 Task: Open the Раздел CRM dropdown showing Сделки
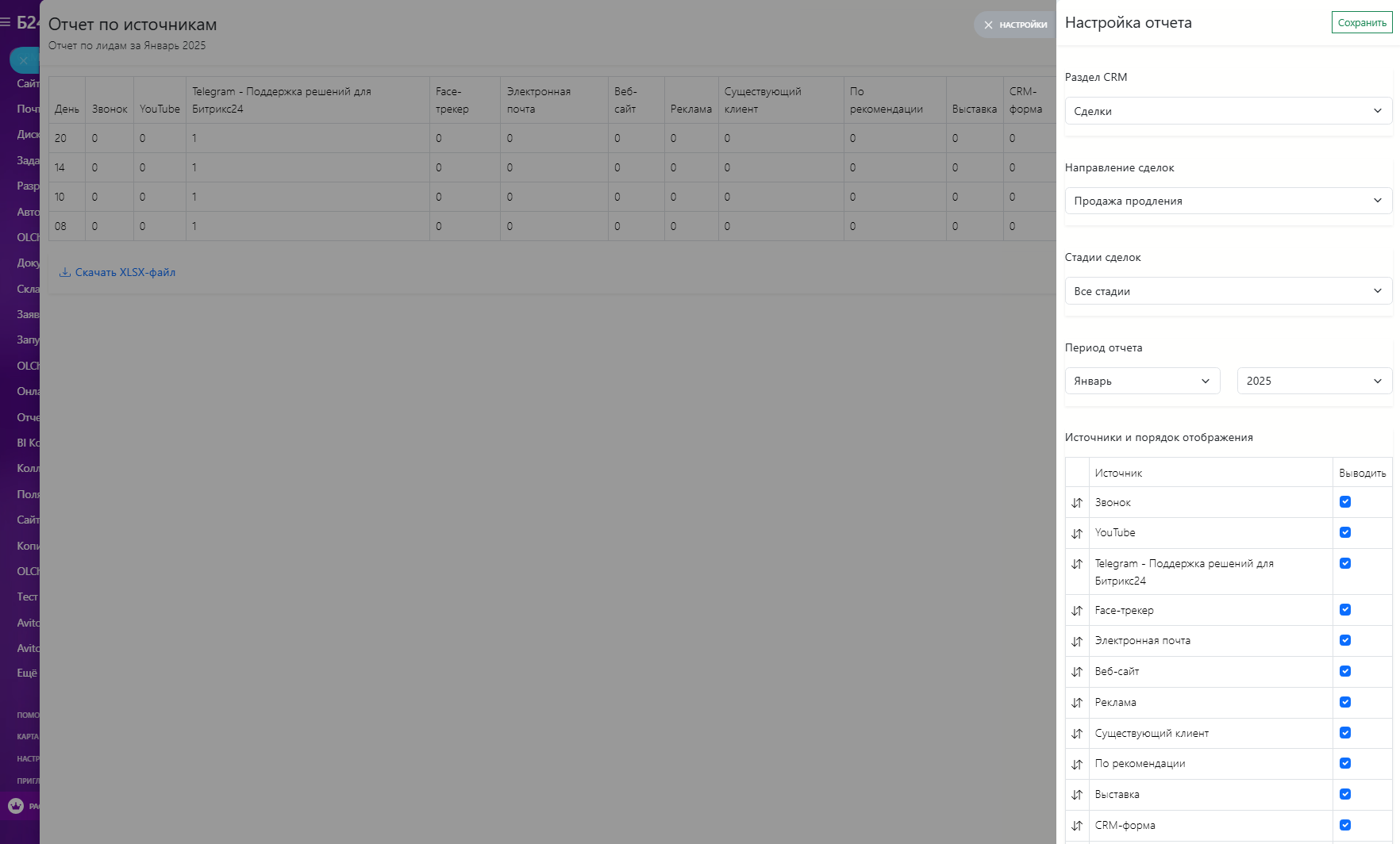pos(1228,111)
